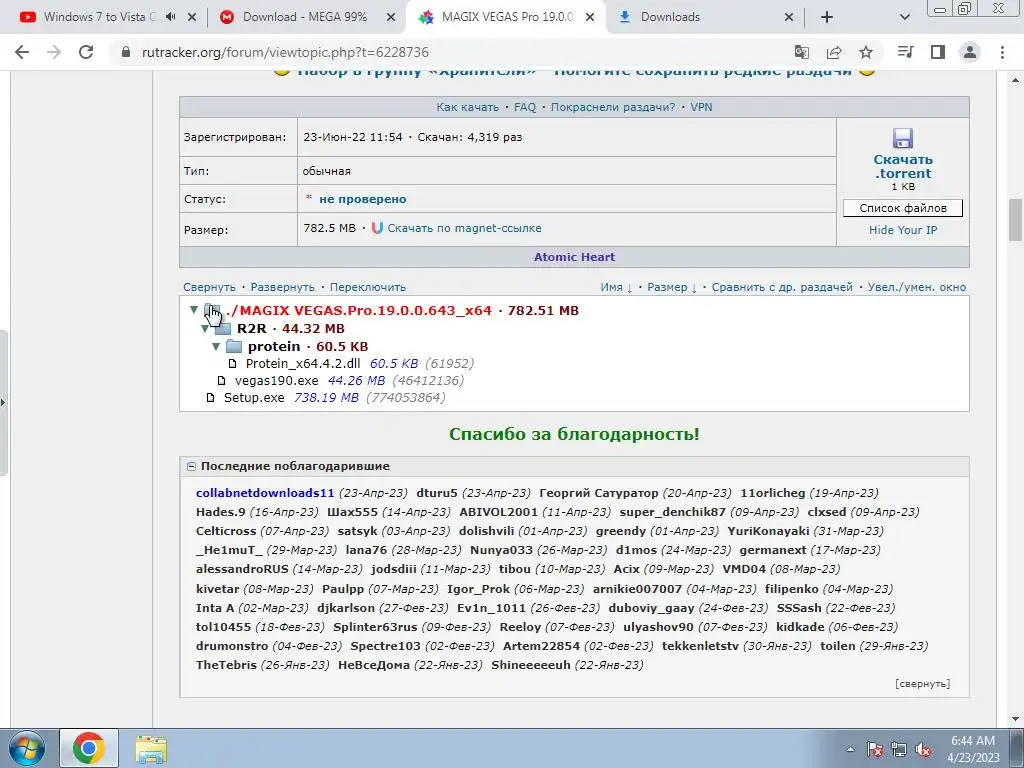Click the protein folder icon

[234, 347]
